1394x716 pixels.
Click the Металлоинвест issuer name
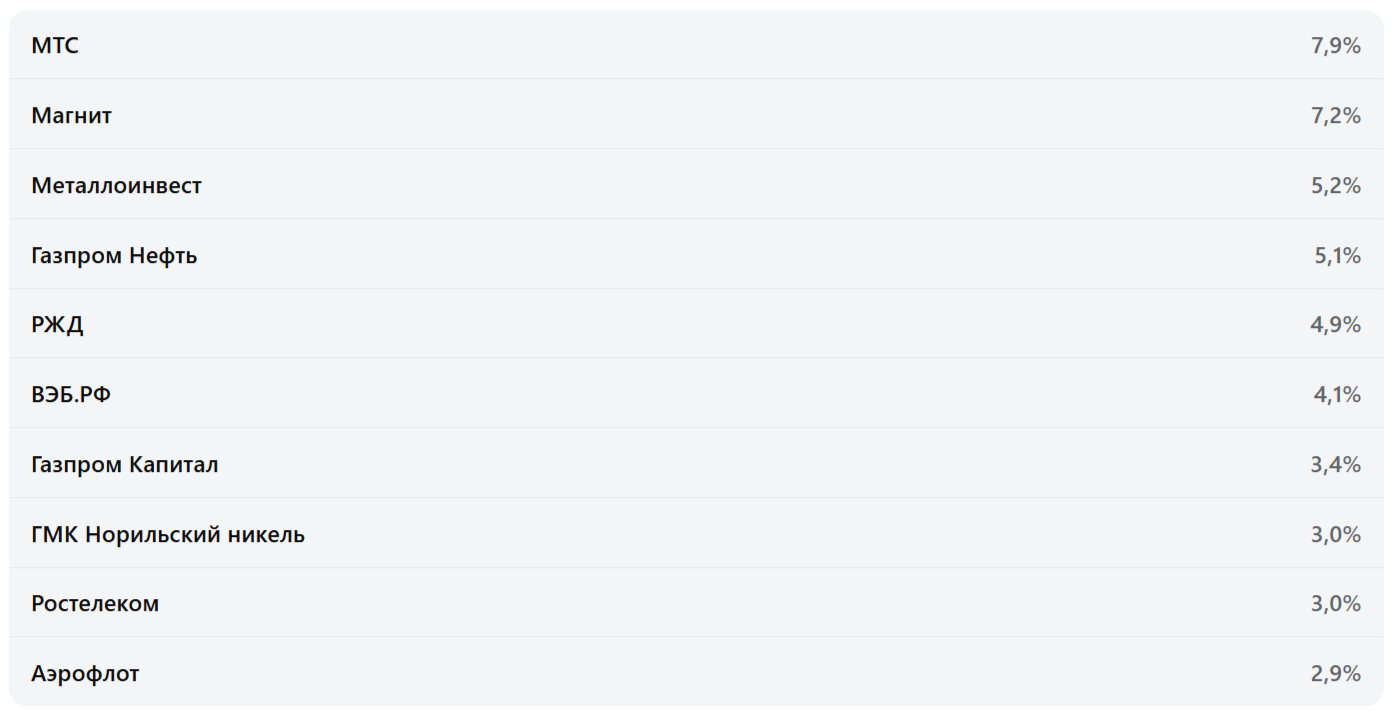(x=116, y=185)
